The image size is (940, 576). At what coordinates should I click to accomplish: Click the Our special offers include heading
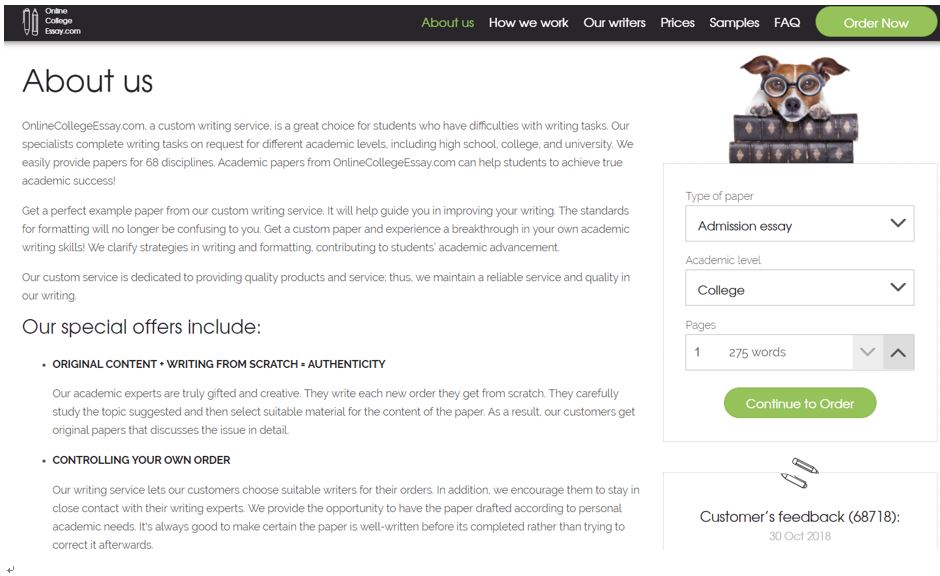141,327
